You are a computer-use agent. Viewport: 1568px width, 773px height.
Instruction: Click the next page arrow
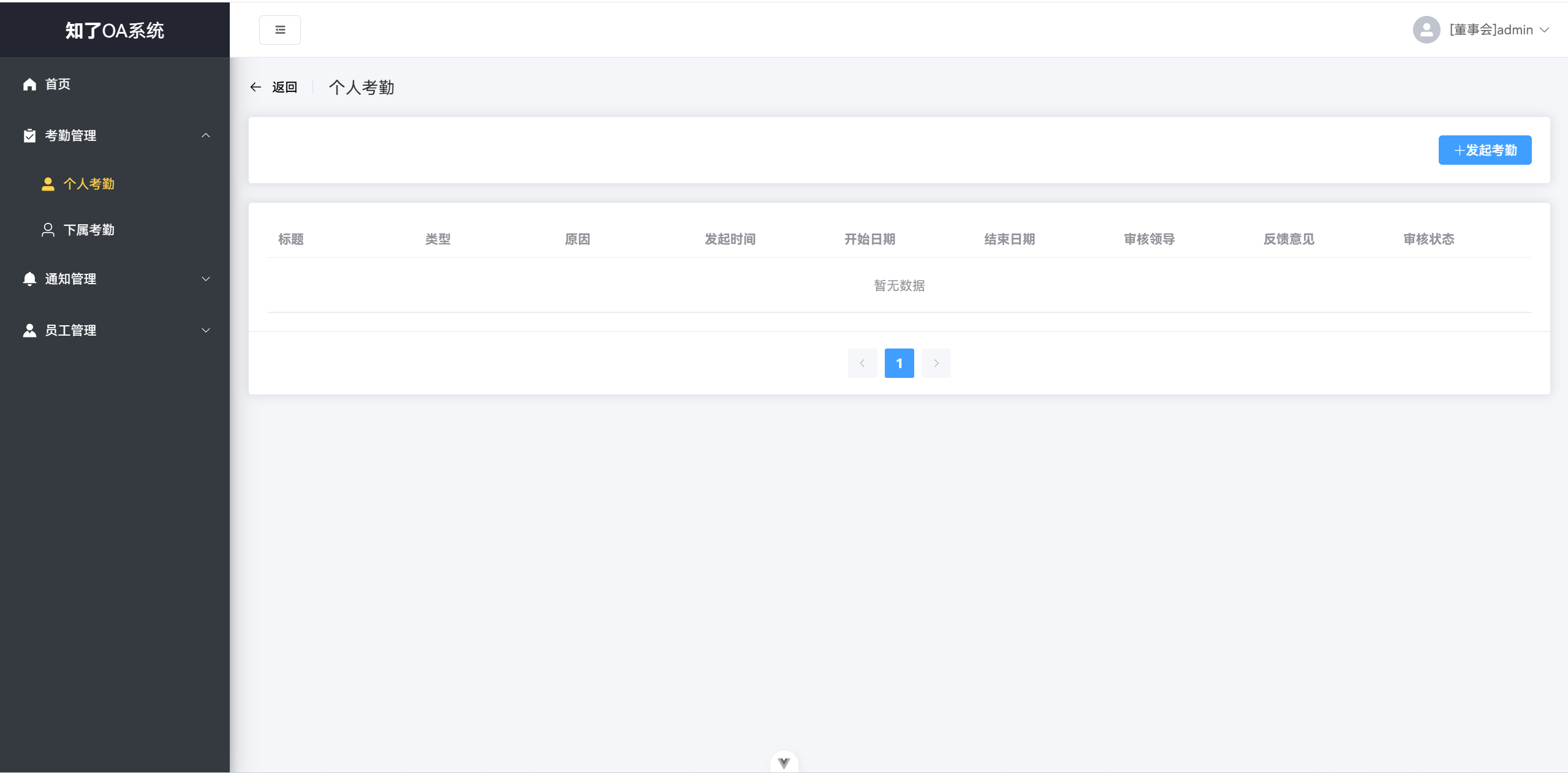(936, 363)
